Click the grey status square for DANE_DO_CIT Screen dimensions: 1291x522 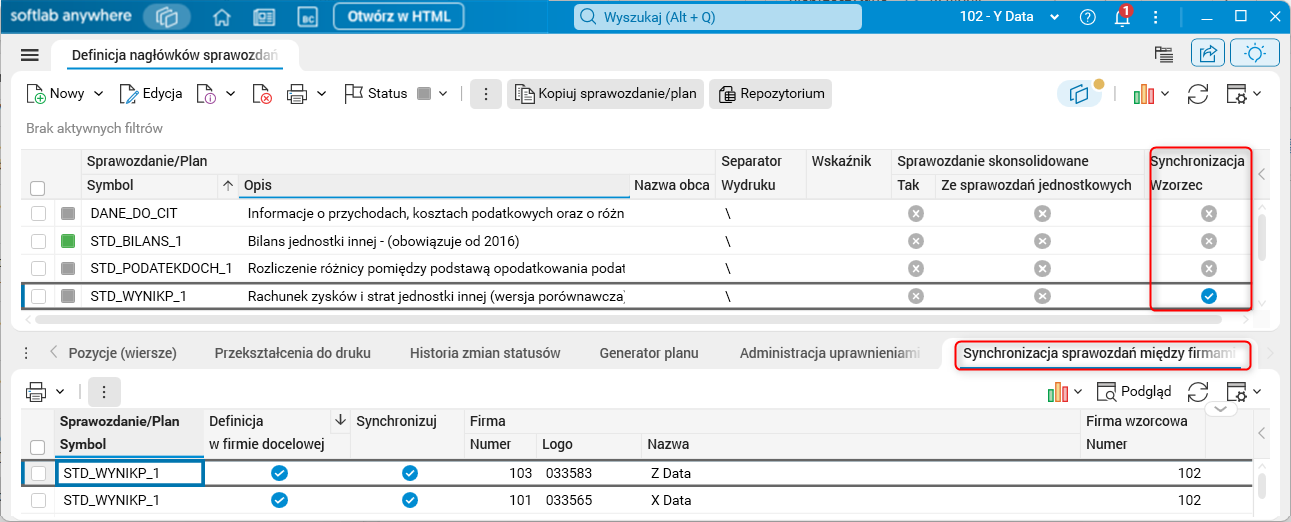(x=68, y=213)
